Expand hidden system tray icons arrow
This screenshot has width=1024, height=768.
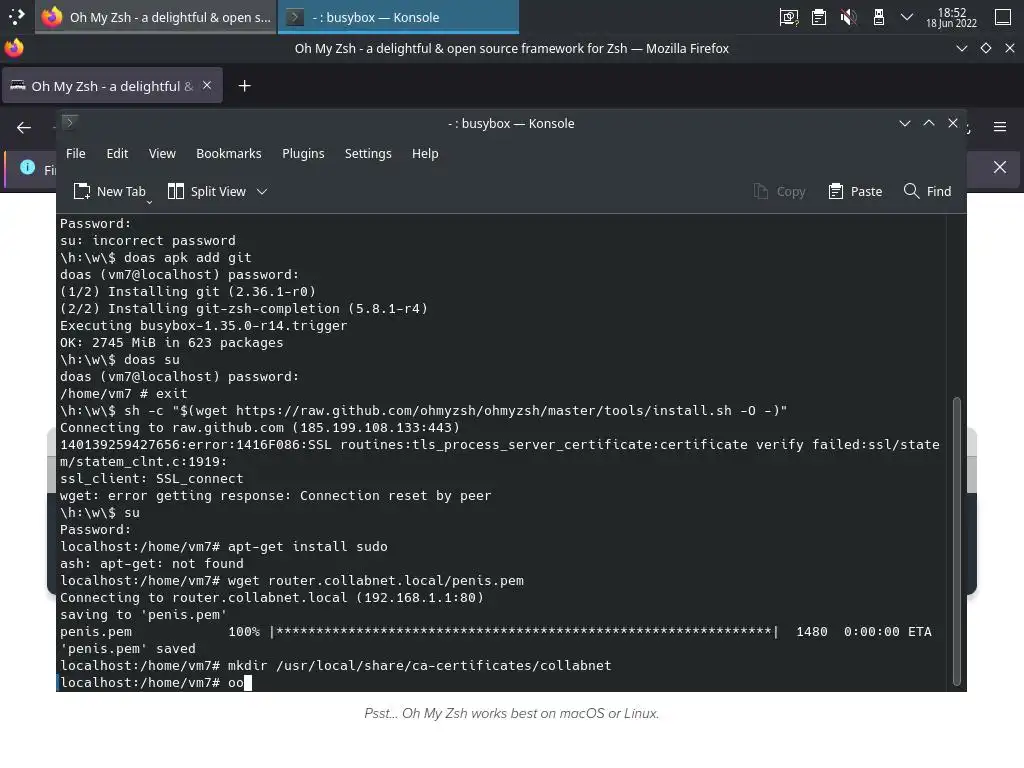click(906, 17)
